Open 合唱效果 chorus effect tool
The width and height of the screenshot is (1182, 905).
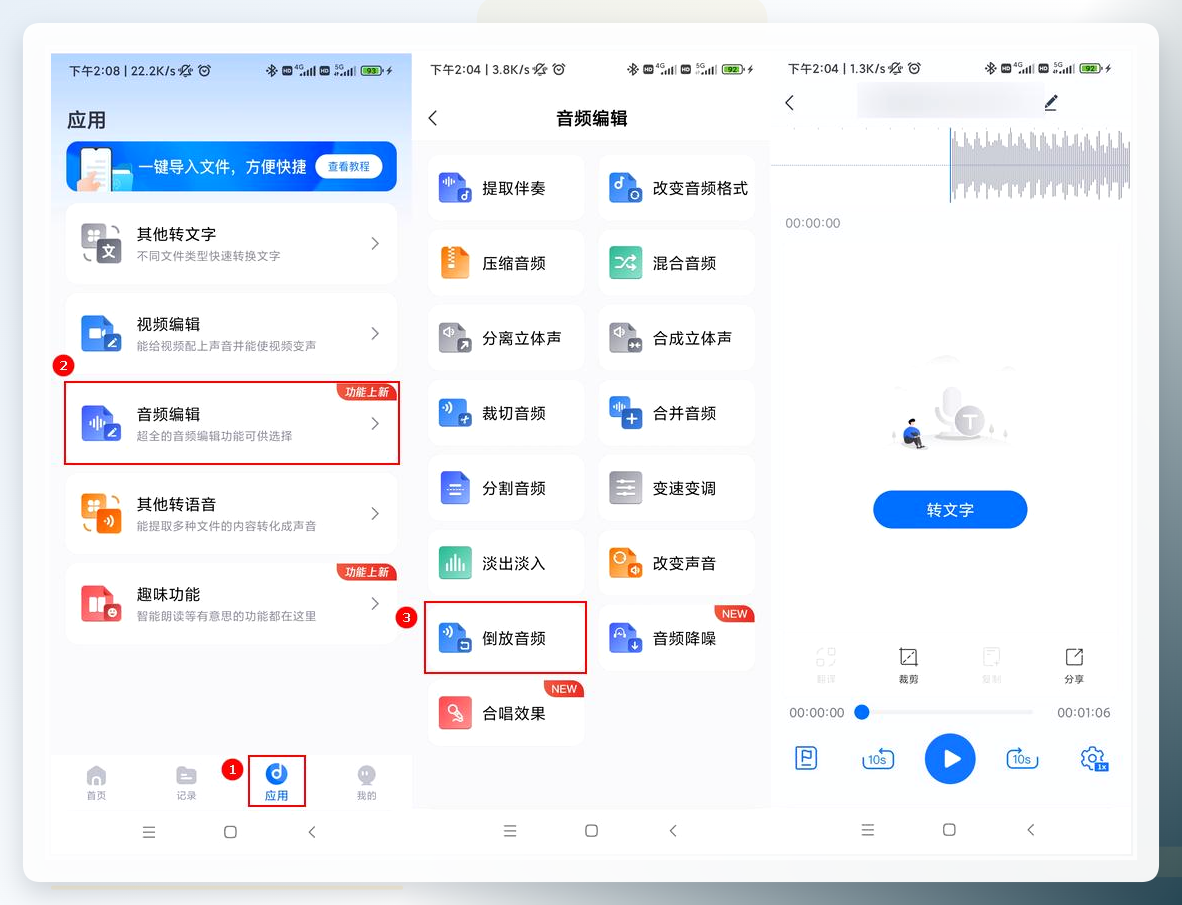506,713
